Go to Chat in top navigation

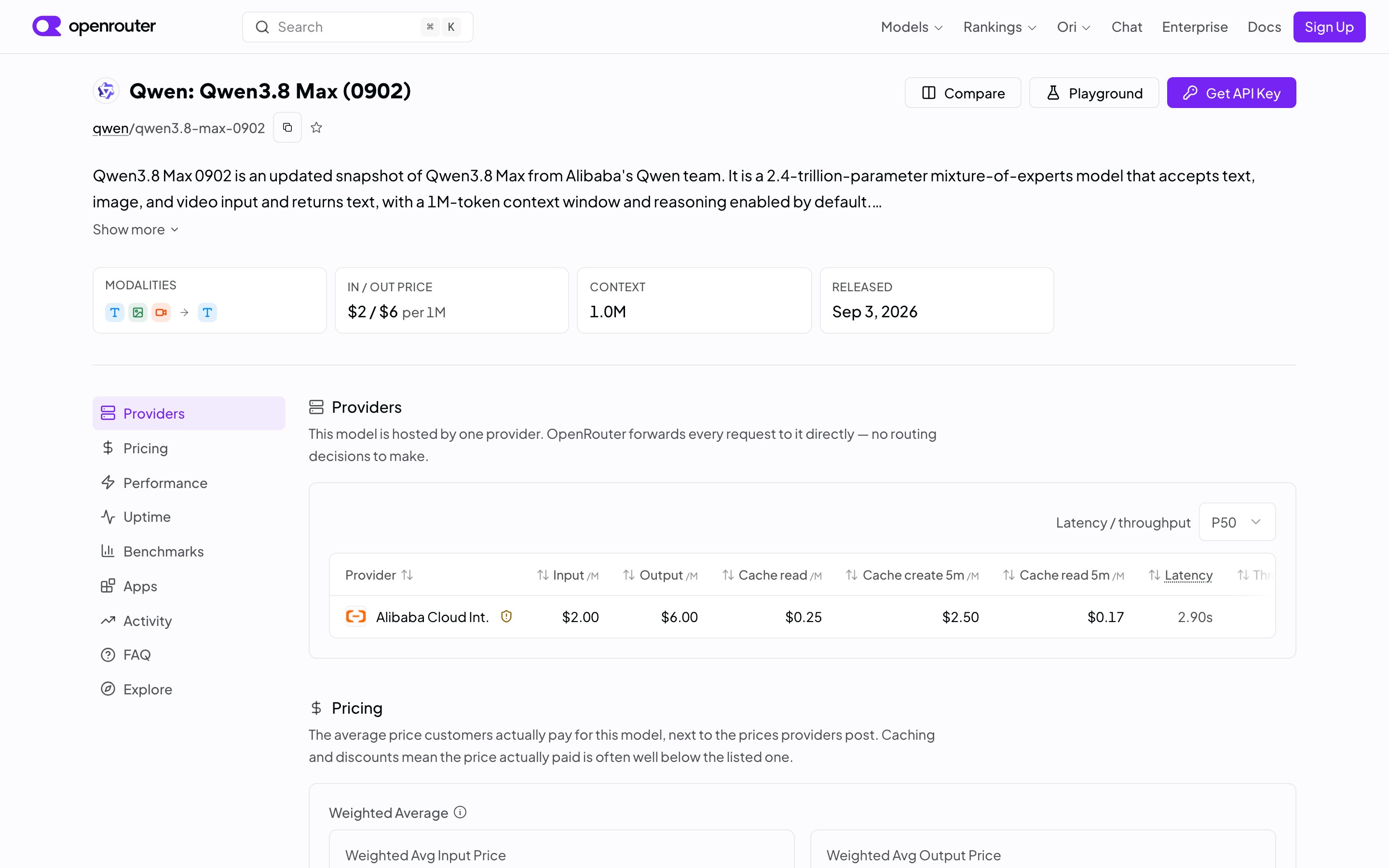coord(1127,27)
